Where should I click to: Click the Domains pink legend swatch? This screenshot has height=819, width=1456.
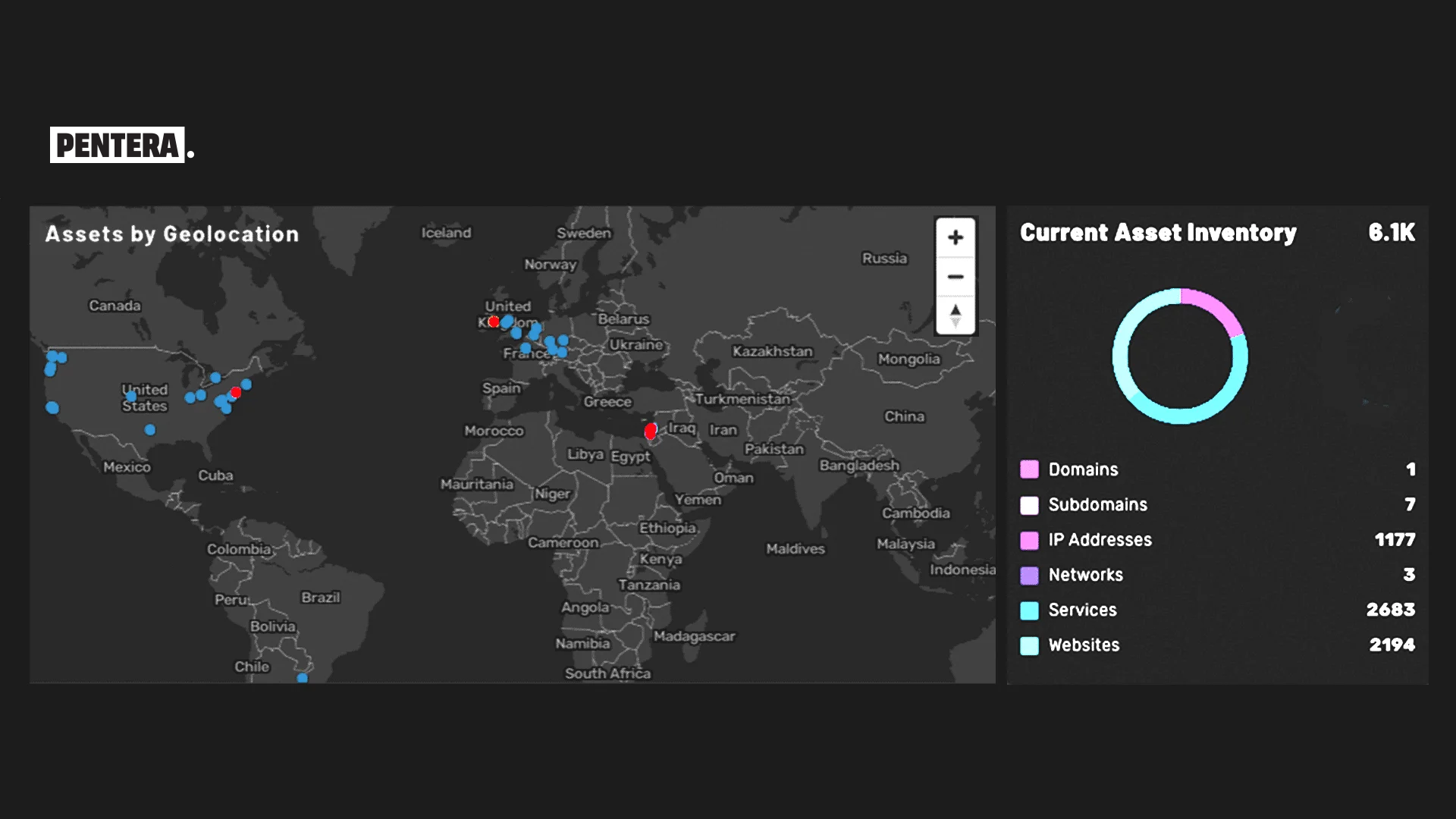click(1029, 469)
